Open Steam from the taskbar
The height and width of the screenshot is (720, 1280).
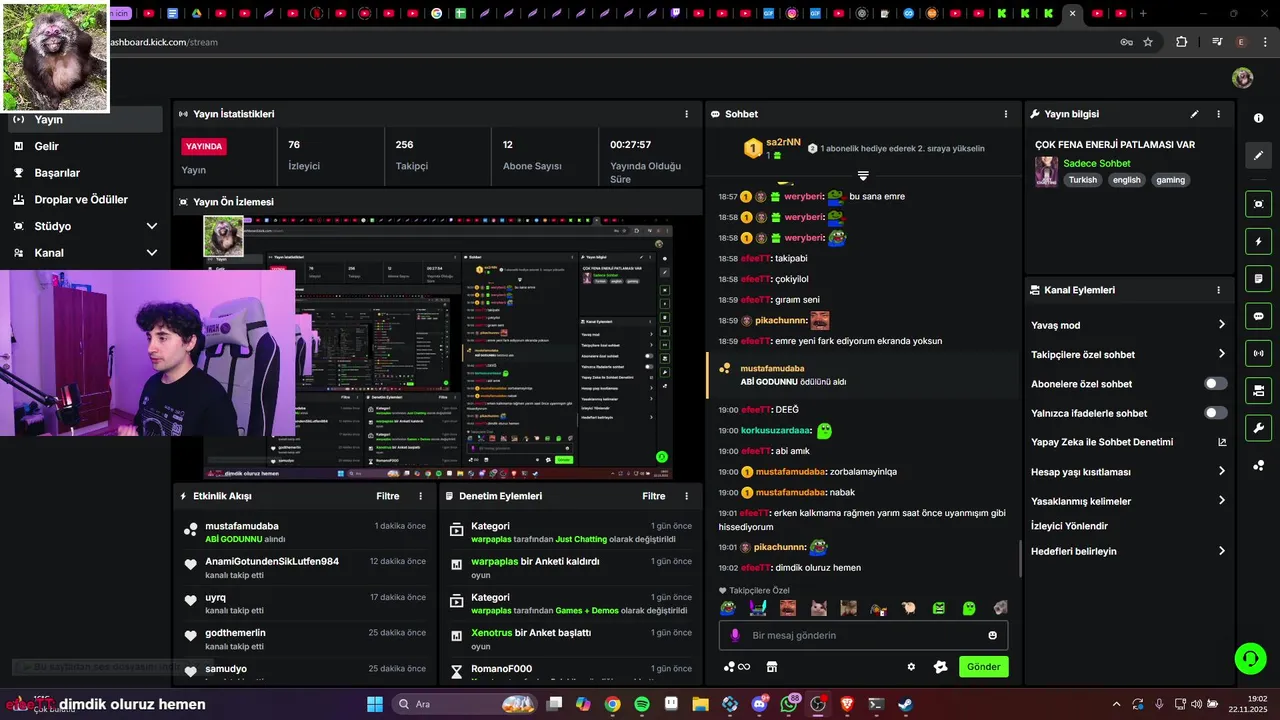[x=905, y=704]
